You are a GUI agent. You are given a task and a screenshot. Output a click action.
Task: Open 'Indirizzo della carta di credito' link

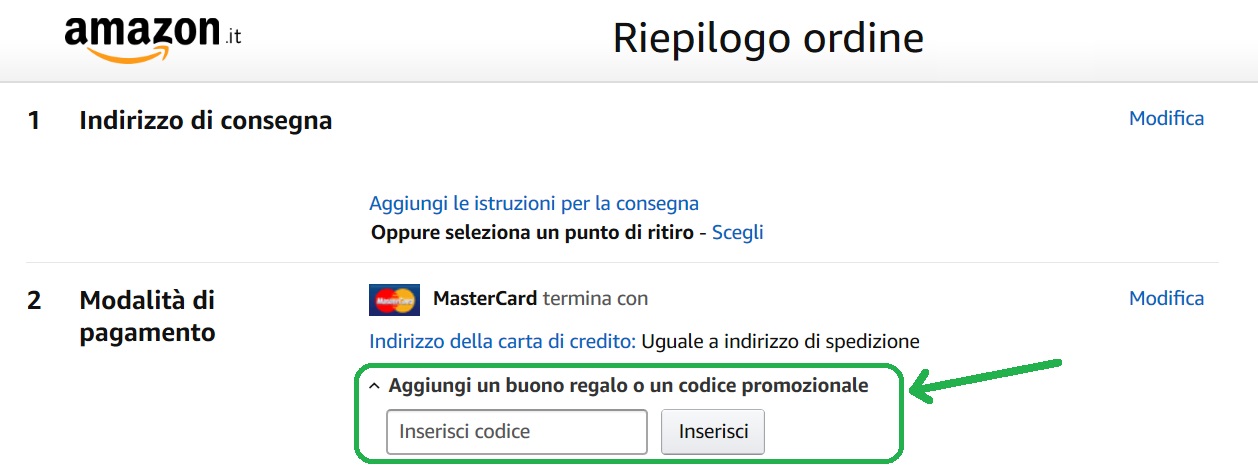click(502, 341)
